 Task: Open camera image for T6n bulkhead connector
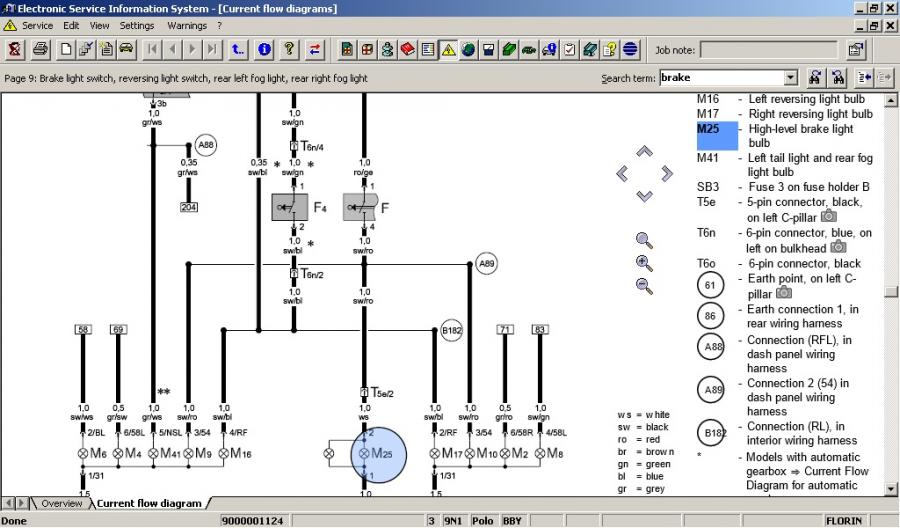point(838,247)
